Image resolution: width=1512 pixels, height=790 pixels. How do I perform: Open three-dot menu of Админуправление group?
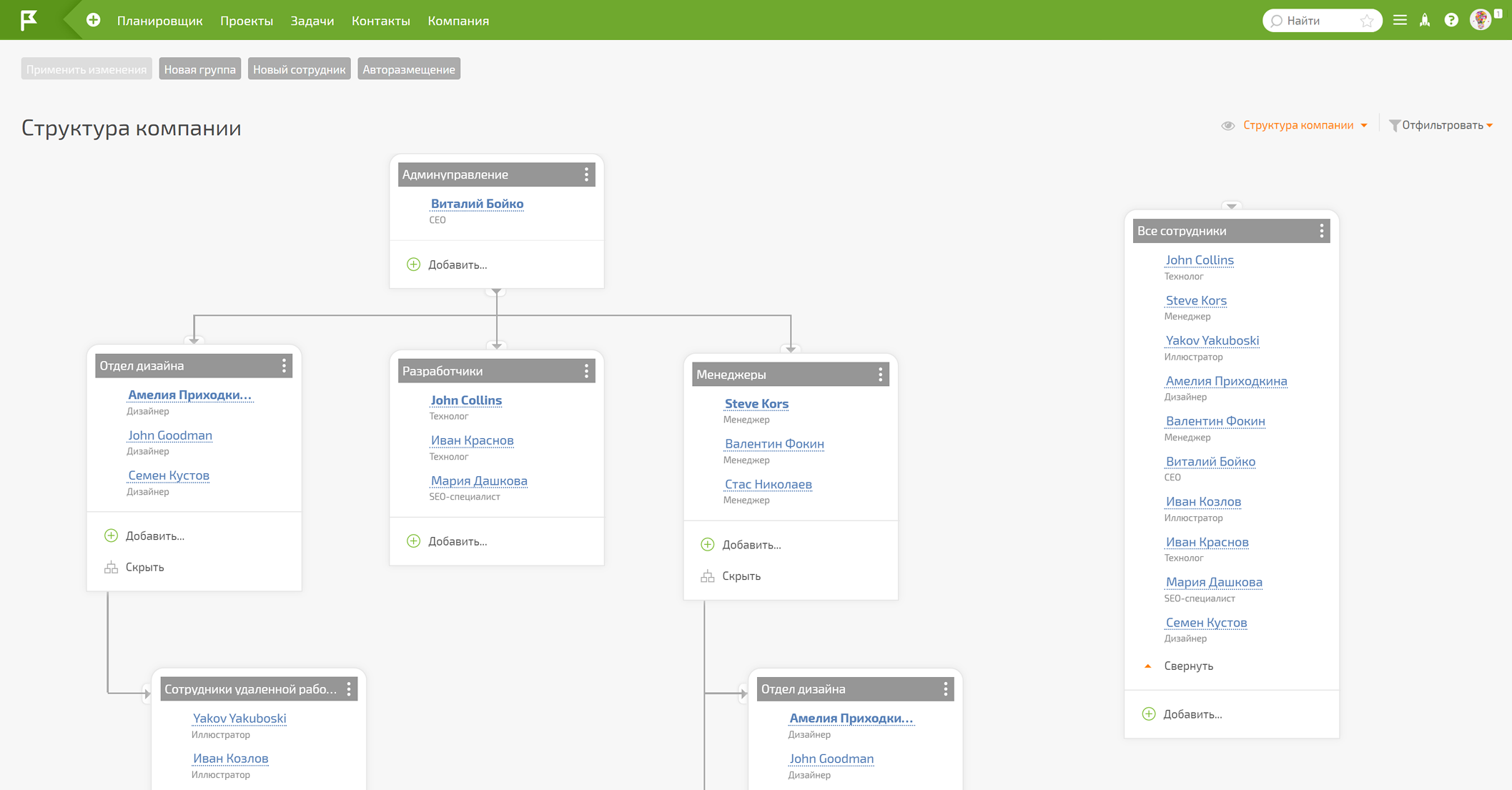coord(586,174)
